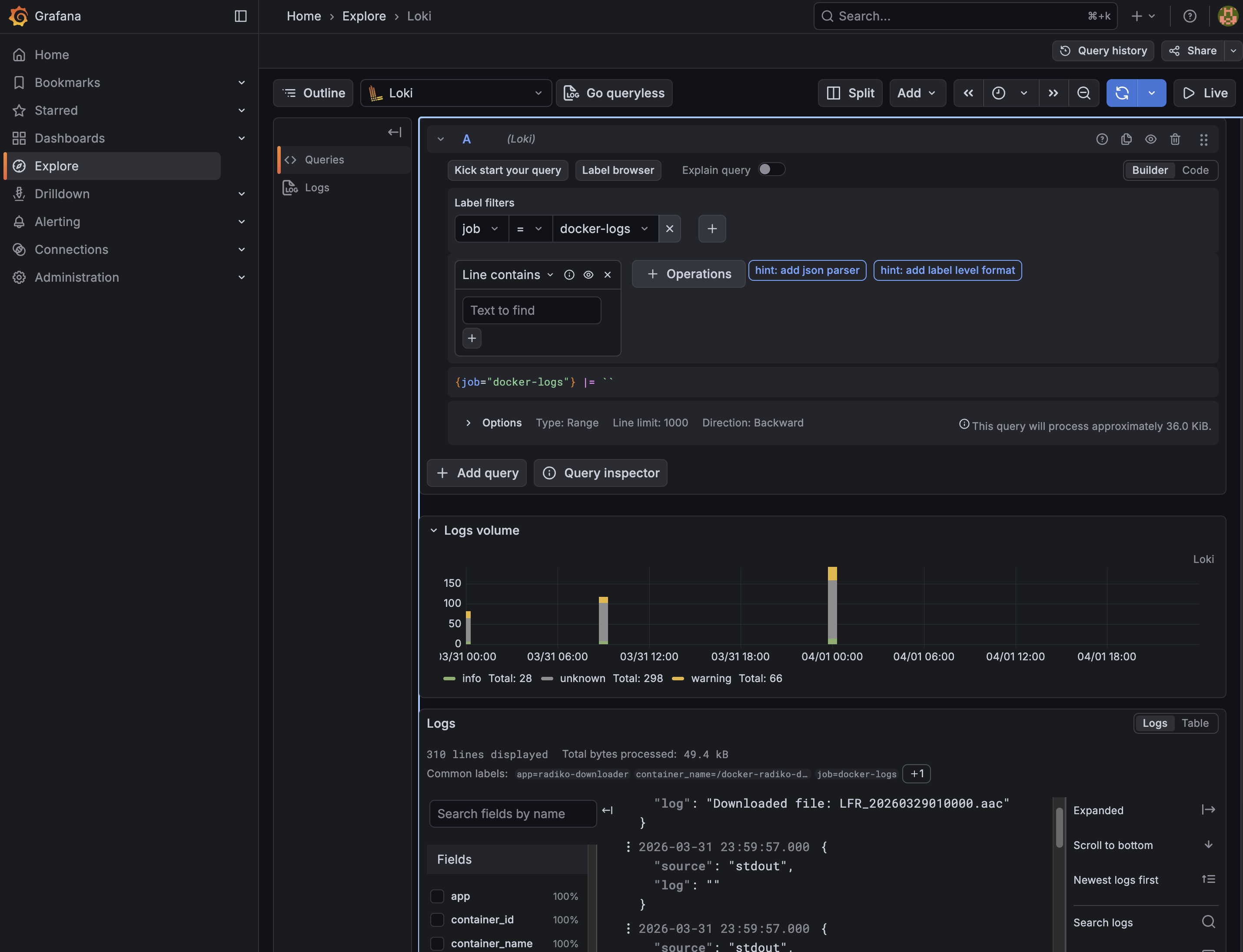1243x952 pixels.
Task: Switch logs view to Table
Action: (x=1195, y=723)
